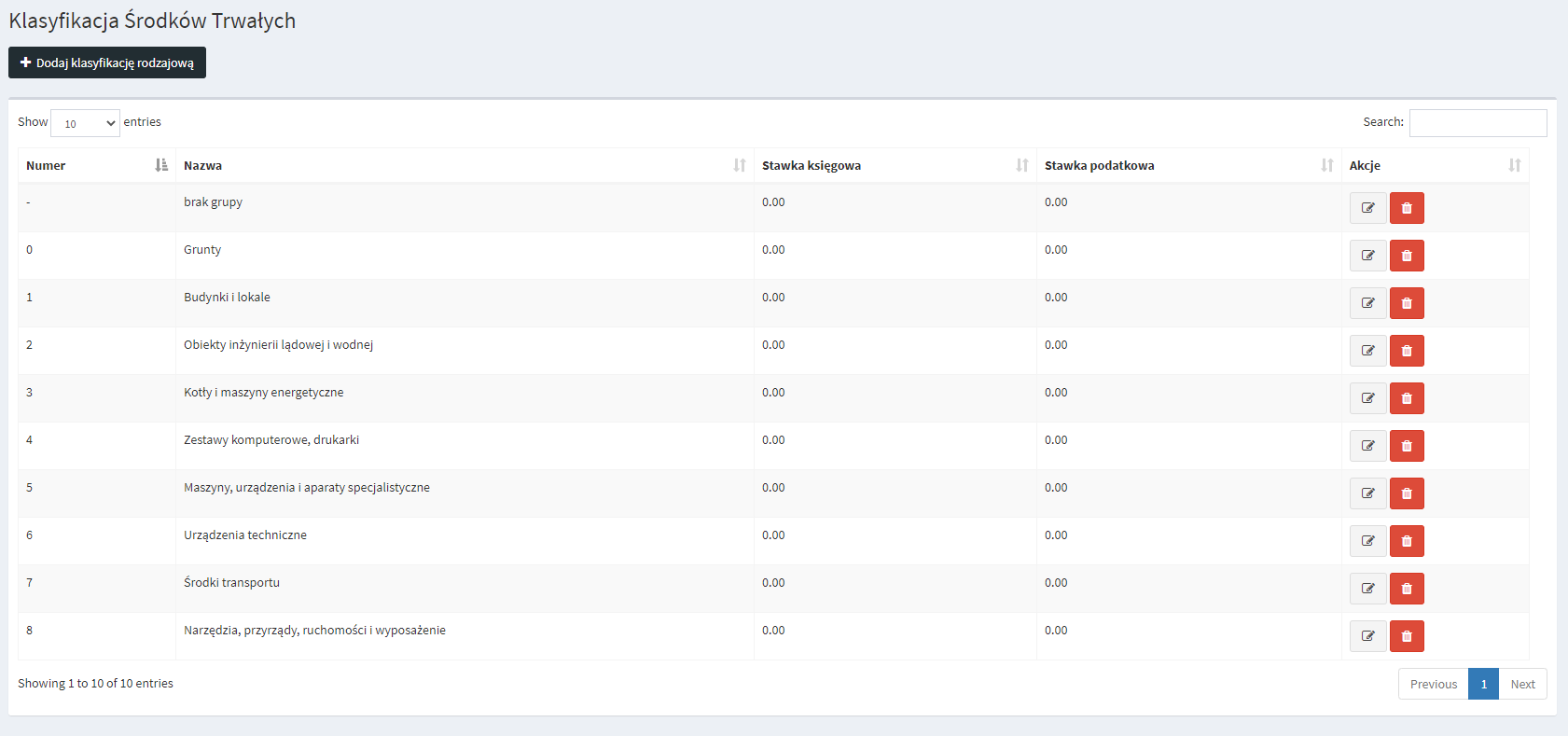This screenshot has height=736, width=1568.
Task: Sort by Stawka księgowa column
Action: (894, 165)
